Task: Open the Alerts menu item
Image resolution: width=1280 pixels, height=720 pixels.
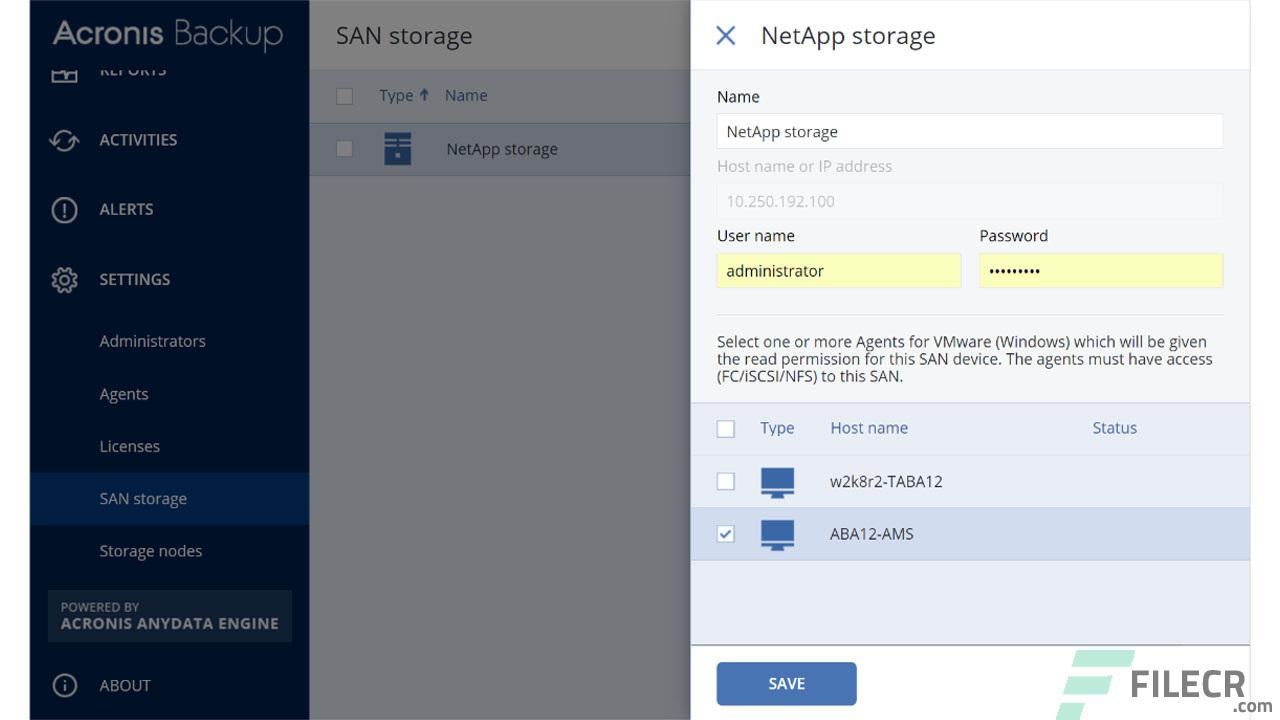Action: pyautogui.click(x=126, y=210)
